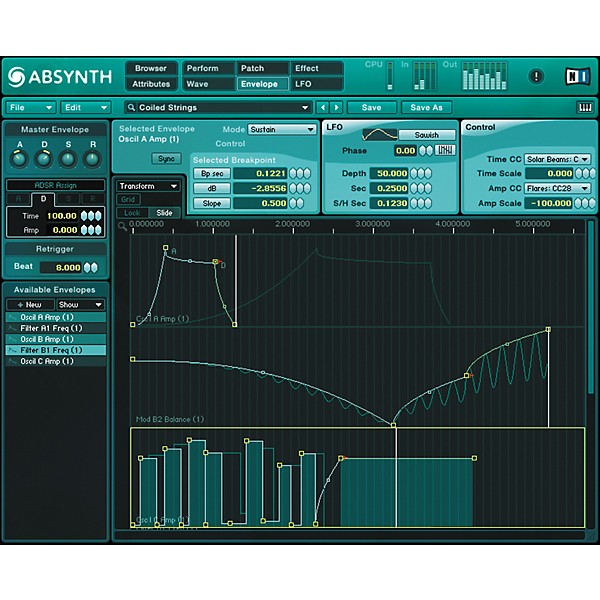Click the Amp Scale steppers
This screenshot has height=600, width=600.
click(585, 203)
